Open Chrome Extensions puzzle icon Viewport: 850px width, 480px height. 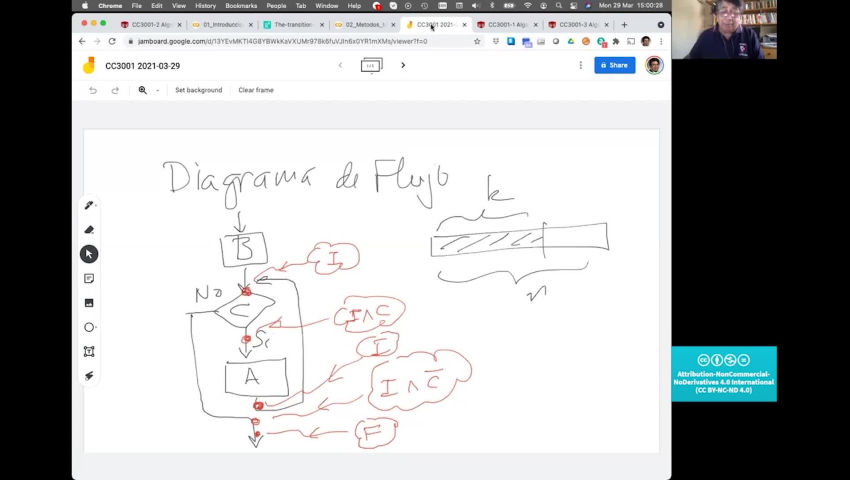pos(616,41)
